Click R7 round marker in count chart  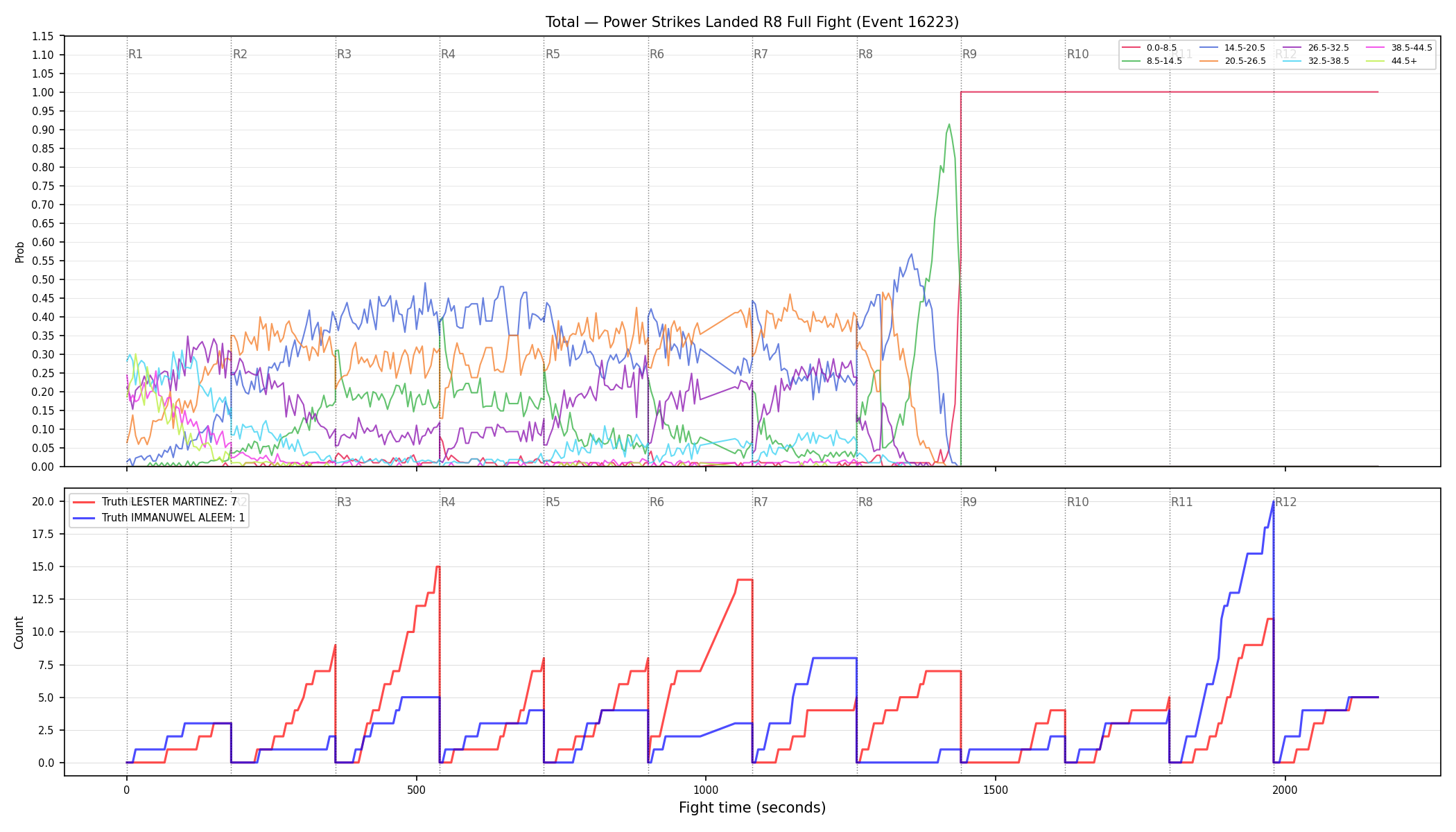[x=761, y=502]
